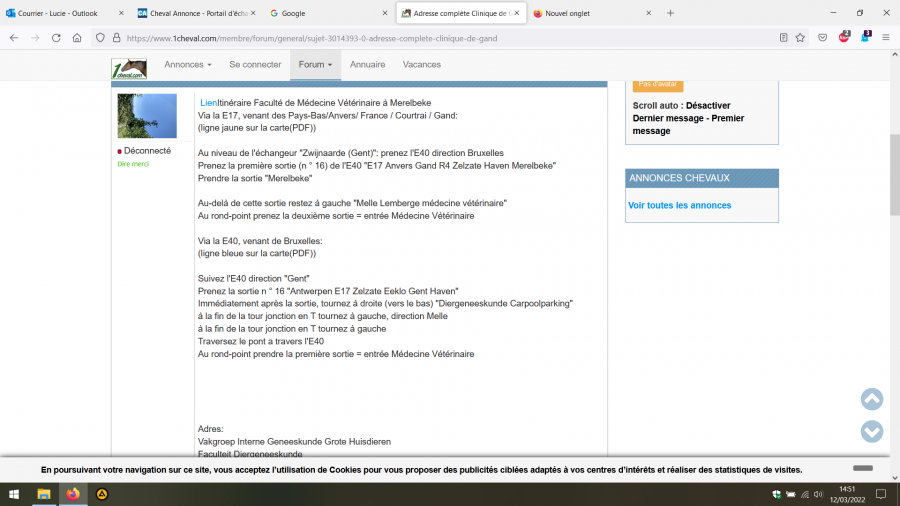Bookmark this page with the star icon
This screenshot has width=900, height=506.
800,38
